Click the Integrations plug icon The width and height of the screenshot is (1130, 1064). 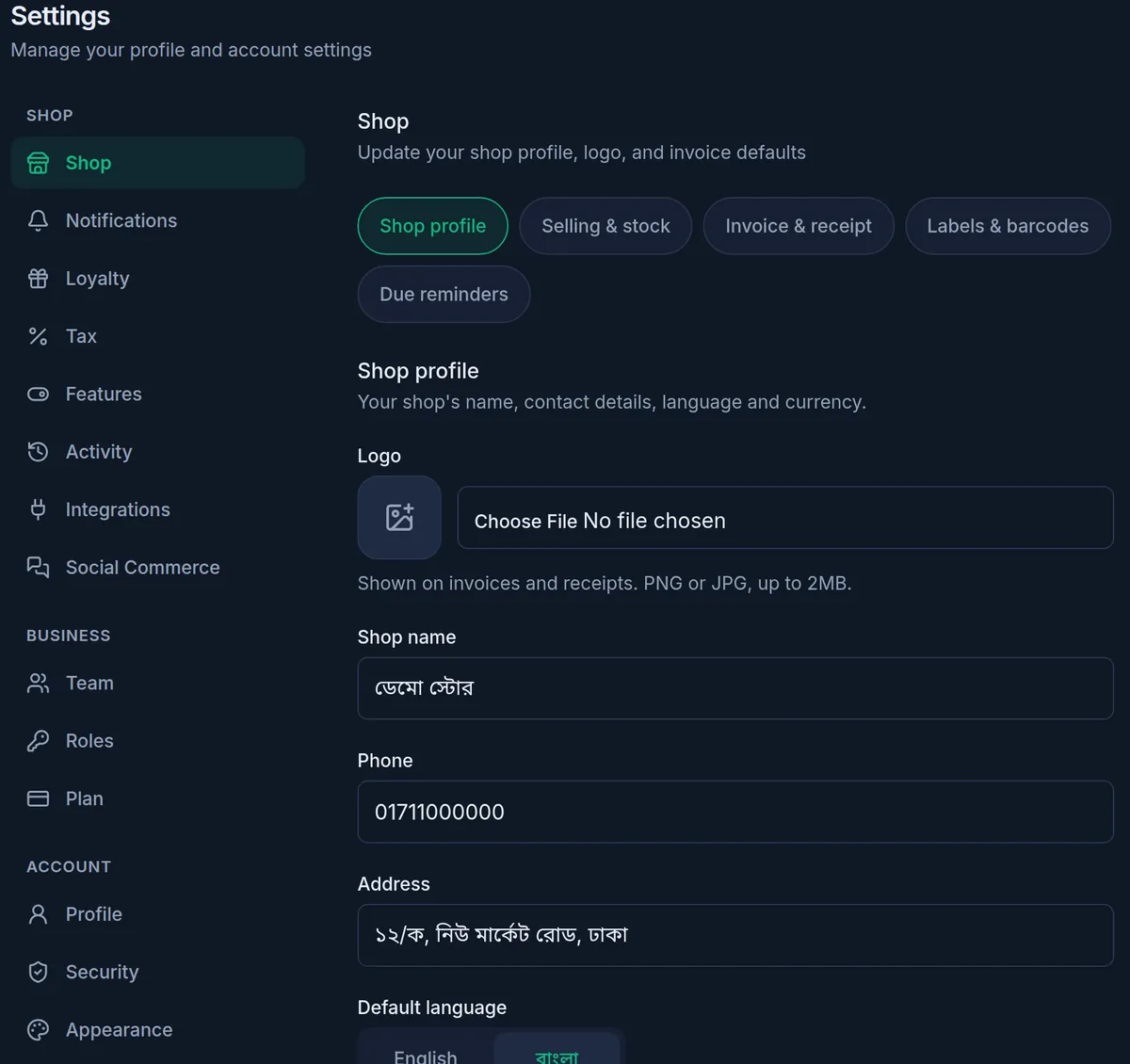(38, 509)
